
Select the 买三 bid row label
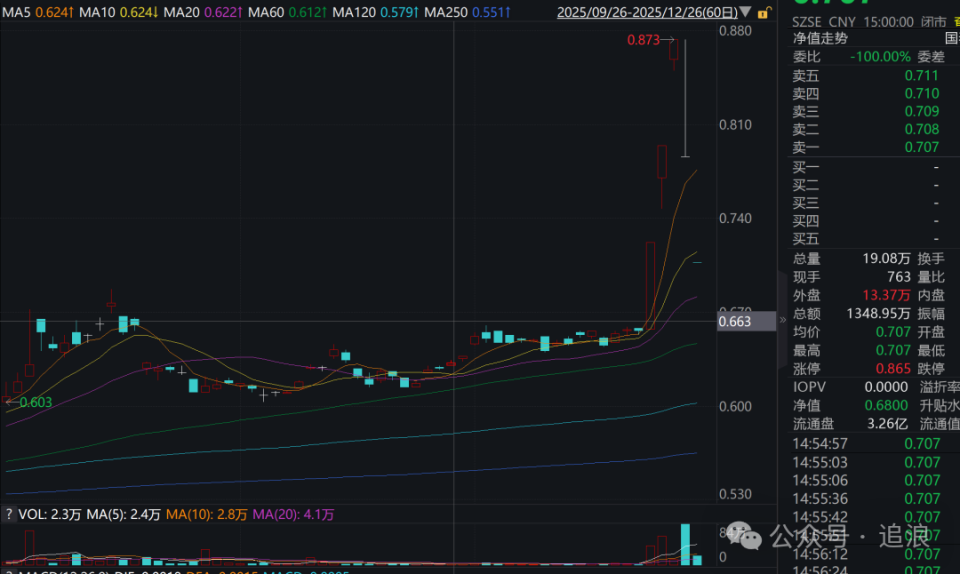[x=806, y=203]
